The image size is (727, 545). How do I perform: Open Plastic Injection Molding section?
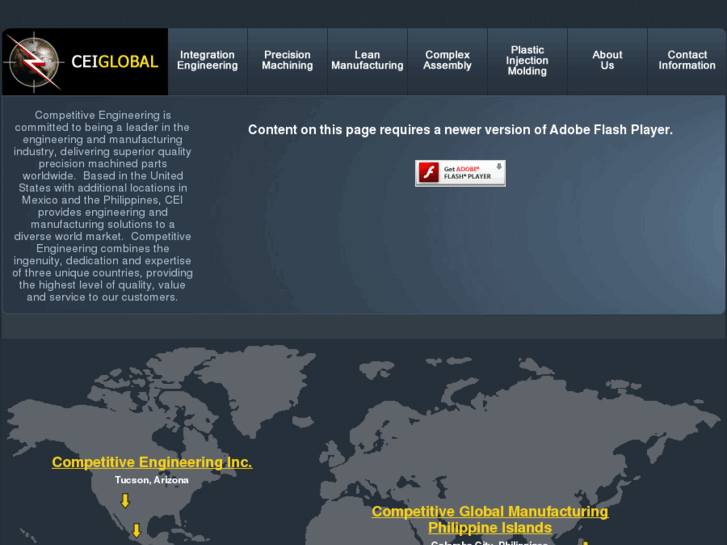[527, 60]
